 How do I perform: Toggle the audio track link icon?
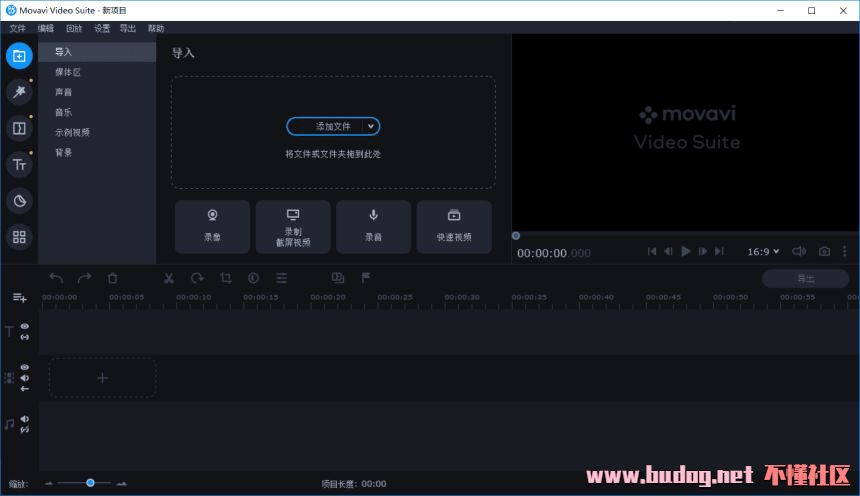point(25,430)
